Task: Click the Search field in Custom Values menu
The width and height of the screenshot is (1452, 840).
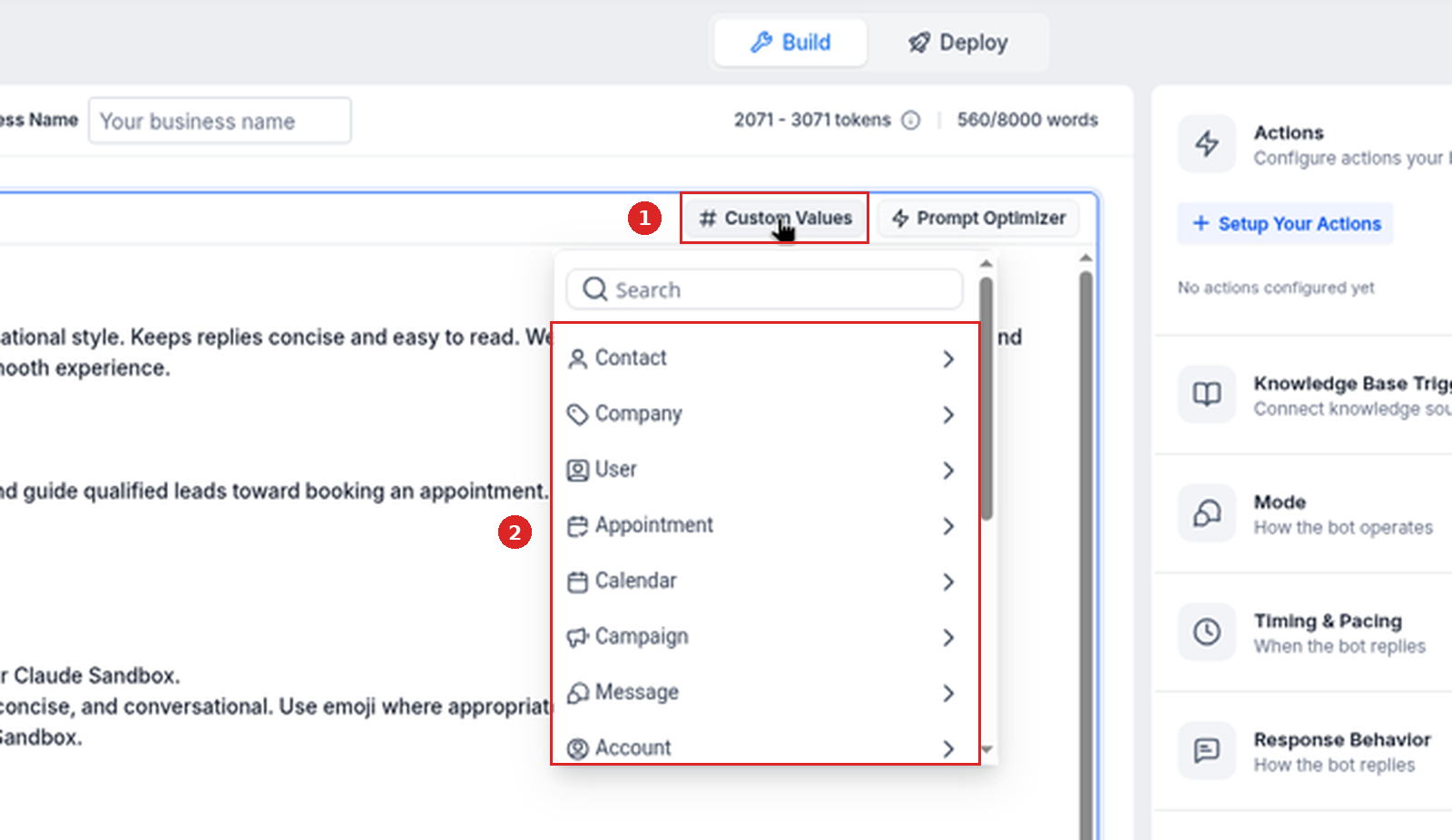Action: point(764,289)
